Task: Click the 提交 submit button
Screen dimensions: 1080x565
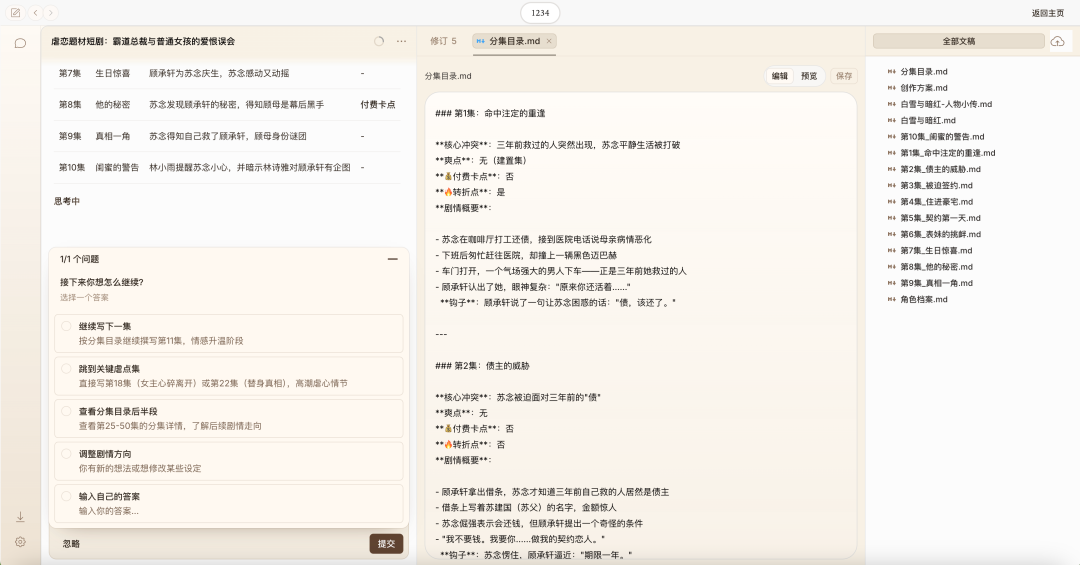Action: 386,544
